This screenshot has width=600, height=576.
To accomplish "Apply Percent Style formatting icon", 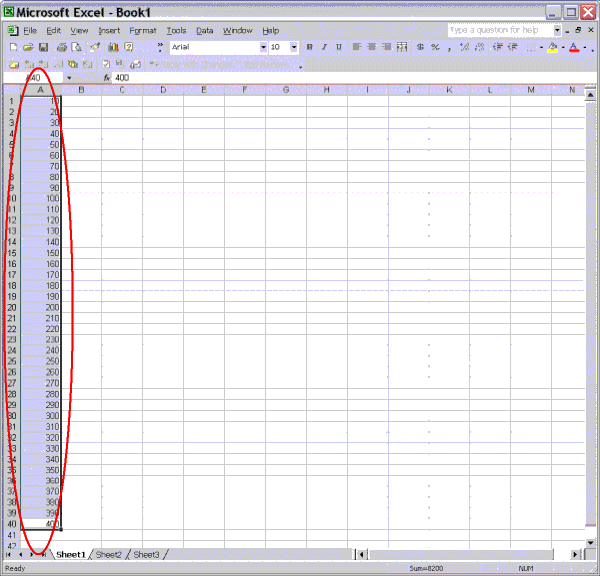I will coord(436,47).
